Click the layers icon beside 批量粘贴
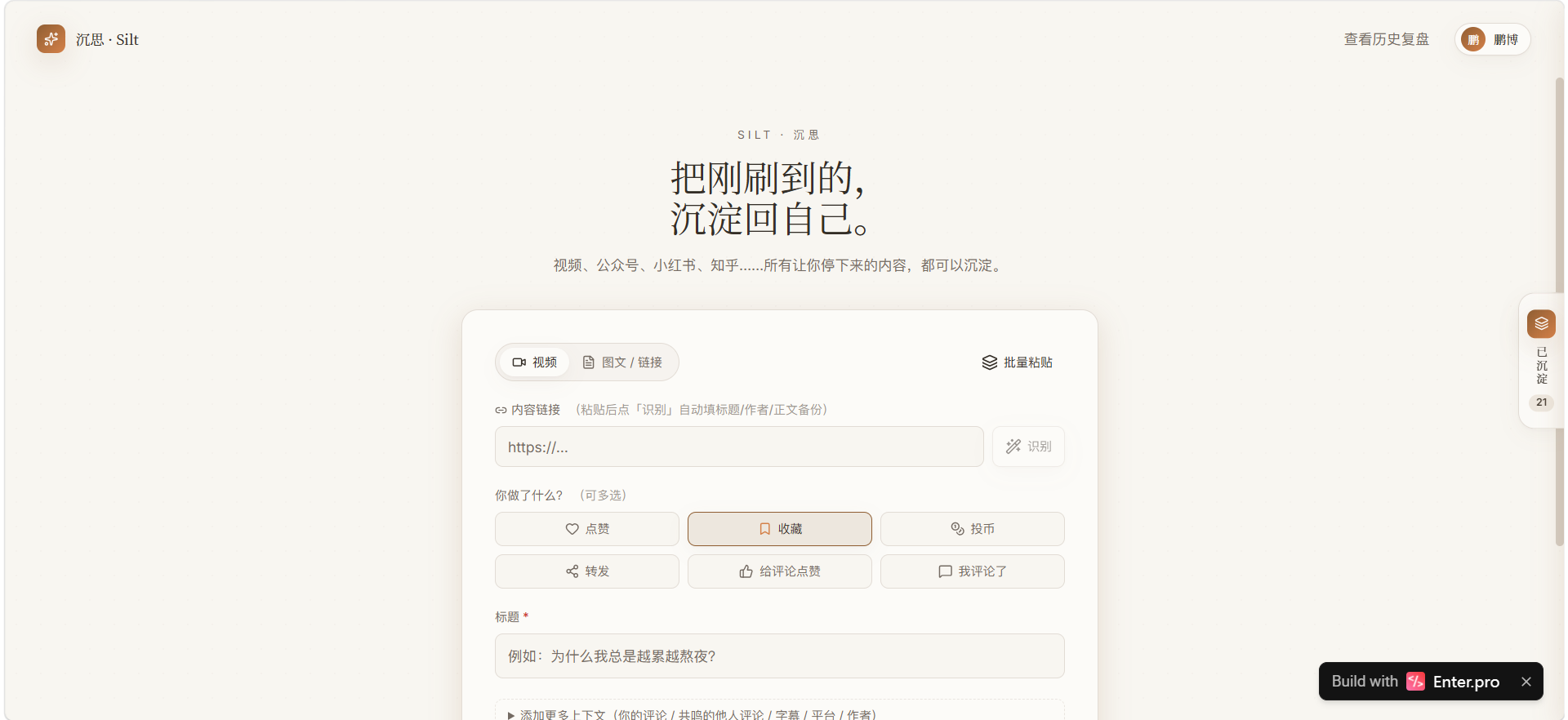This screenshot has width=1568, height=720. coord(989,362)
